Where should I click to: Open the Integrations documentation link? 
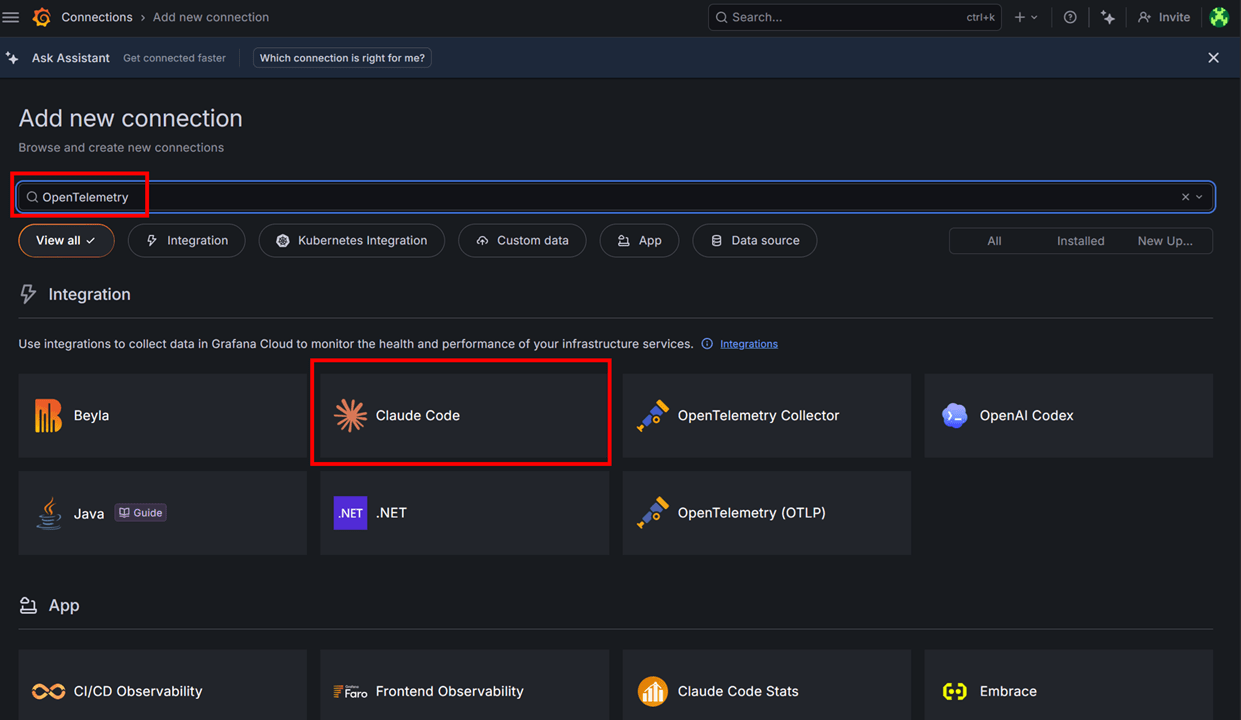(749, 344)
